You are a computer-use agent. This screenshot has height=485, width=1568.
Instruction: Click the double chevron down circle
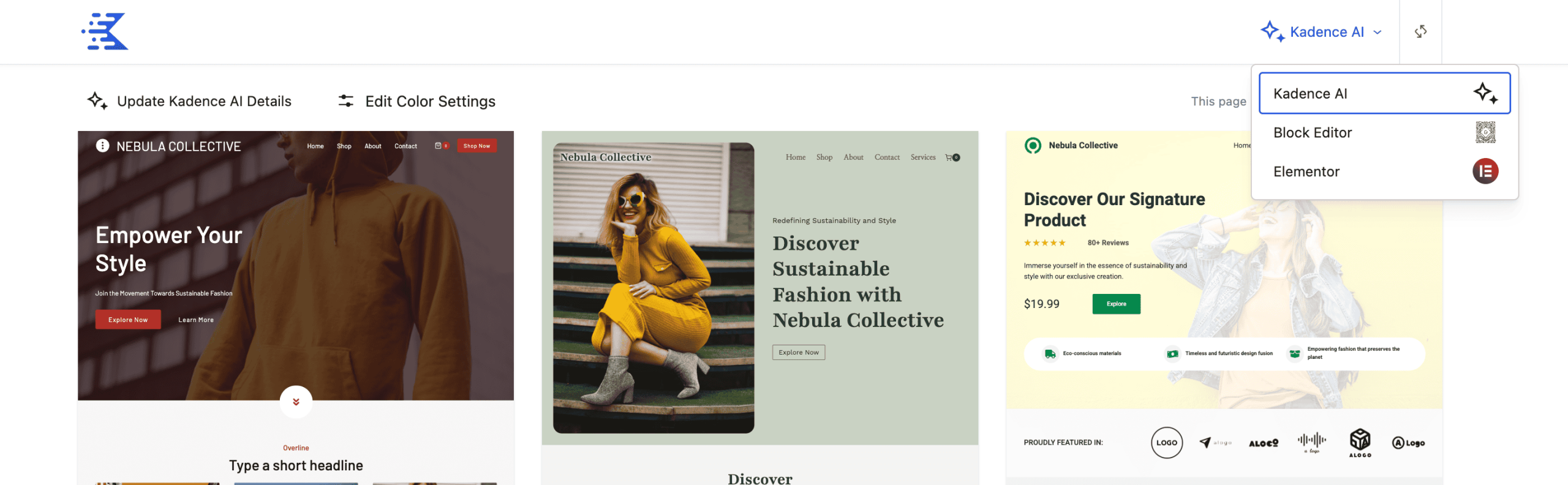[x=296, y=402]
